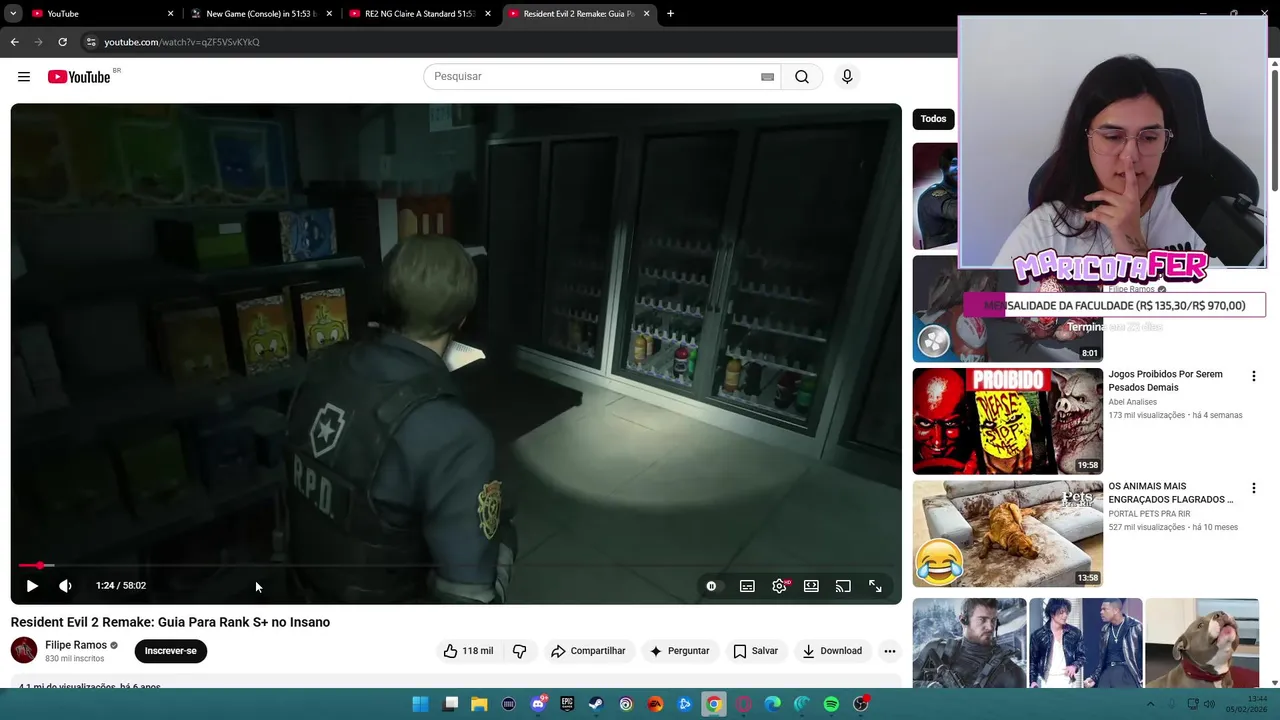Image resolution: width=1280 pixels, height=720 pixels.
Task: Show hidden system tray icons
Action: click(1150, 704)
